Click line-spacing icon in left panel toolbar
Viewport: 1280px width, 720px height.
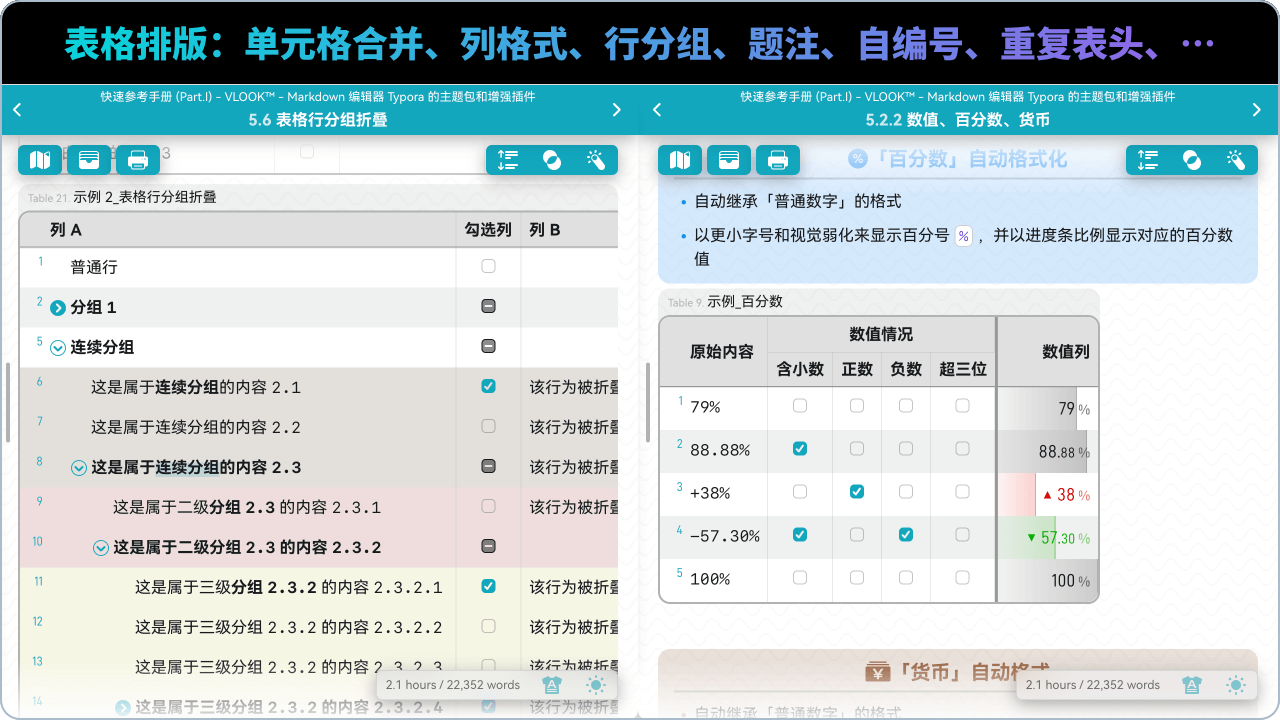click(x=508, y=160)
